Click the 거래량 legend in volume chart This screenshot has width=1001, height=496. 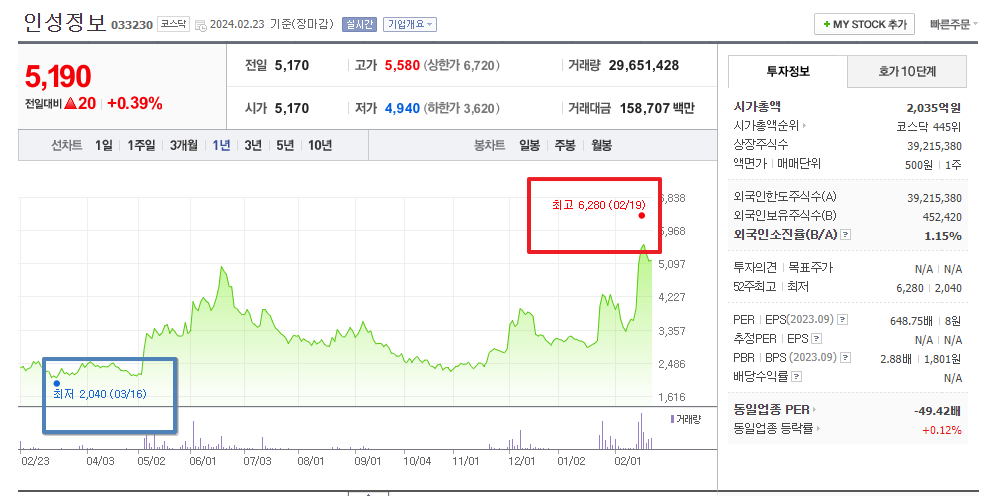pos(685,419)
